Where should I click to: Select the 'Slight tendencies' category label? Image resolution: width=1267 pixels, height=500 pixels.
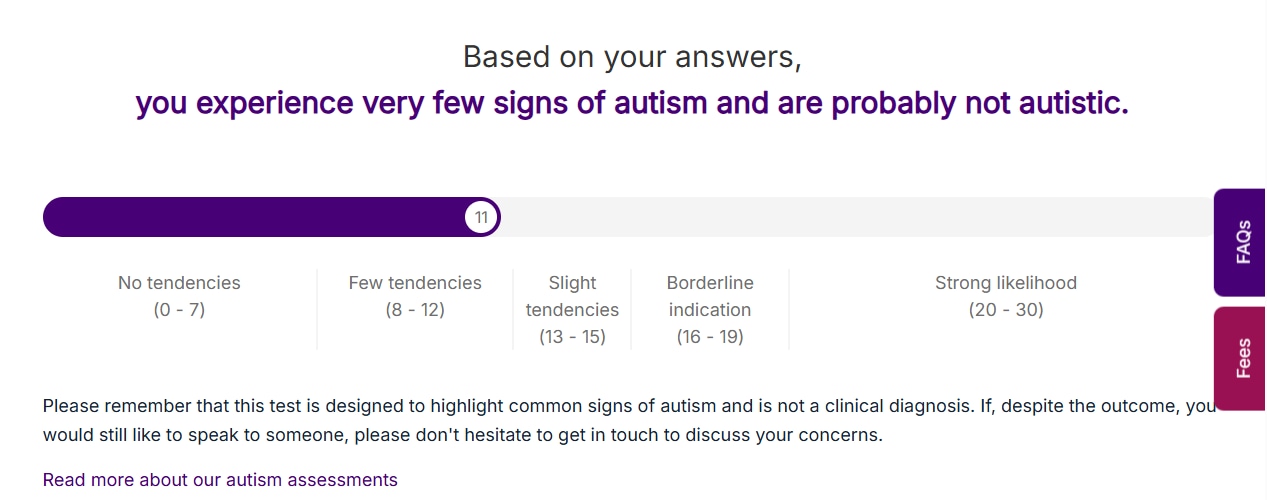pyautogui.click(x=572, y=296)
